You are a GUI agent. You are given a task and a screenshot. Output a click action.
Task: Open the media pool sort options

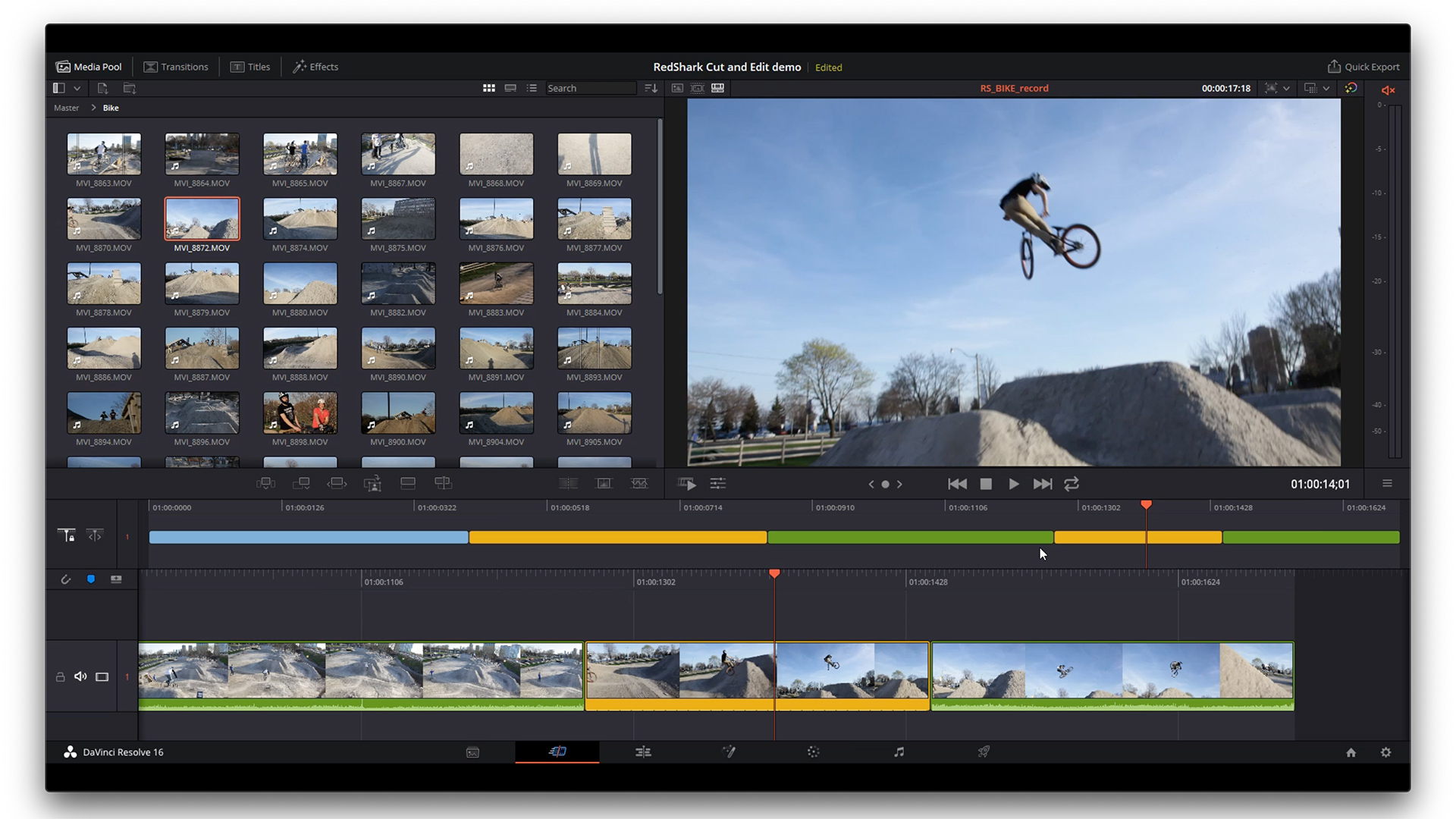651,88
